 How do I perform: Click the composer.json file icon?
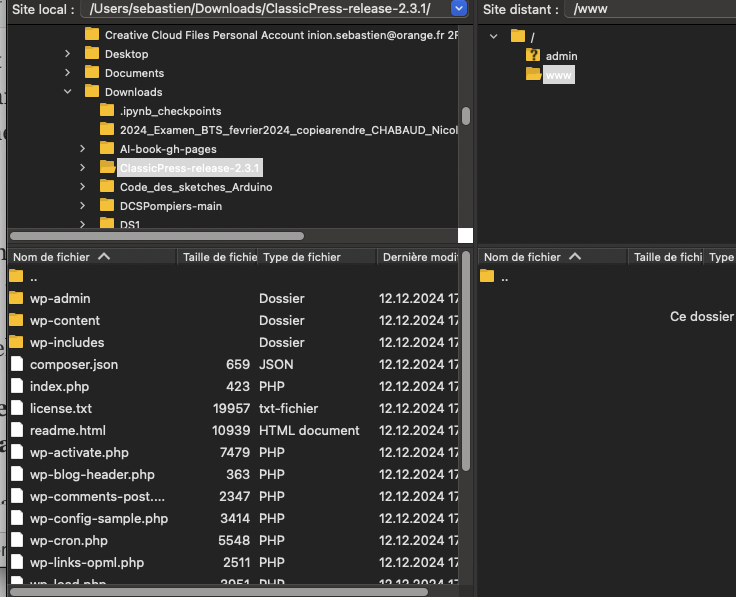click(16, 364)
